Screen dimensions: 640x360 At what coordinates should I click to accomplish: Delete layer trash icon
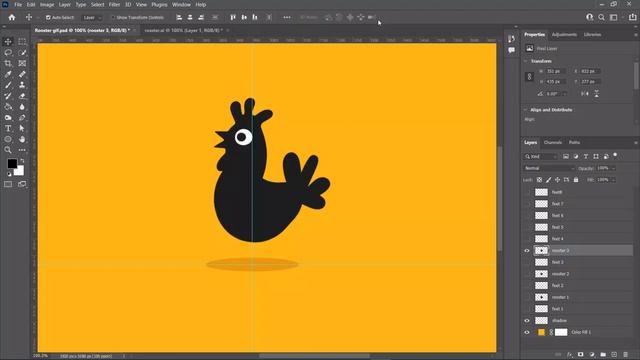tap(625, 354)
